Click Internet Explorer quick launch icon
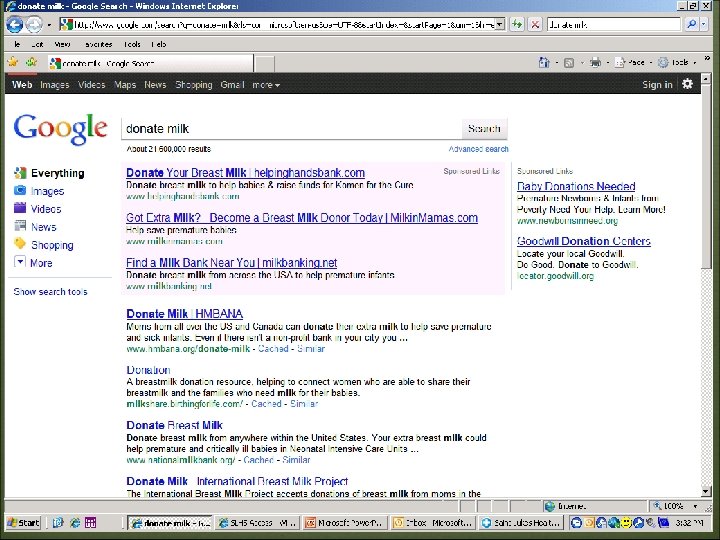The width and height of the screenshot is (720, 540). click(x=75, y=523)
